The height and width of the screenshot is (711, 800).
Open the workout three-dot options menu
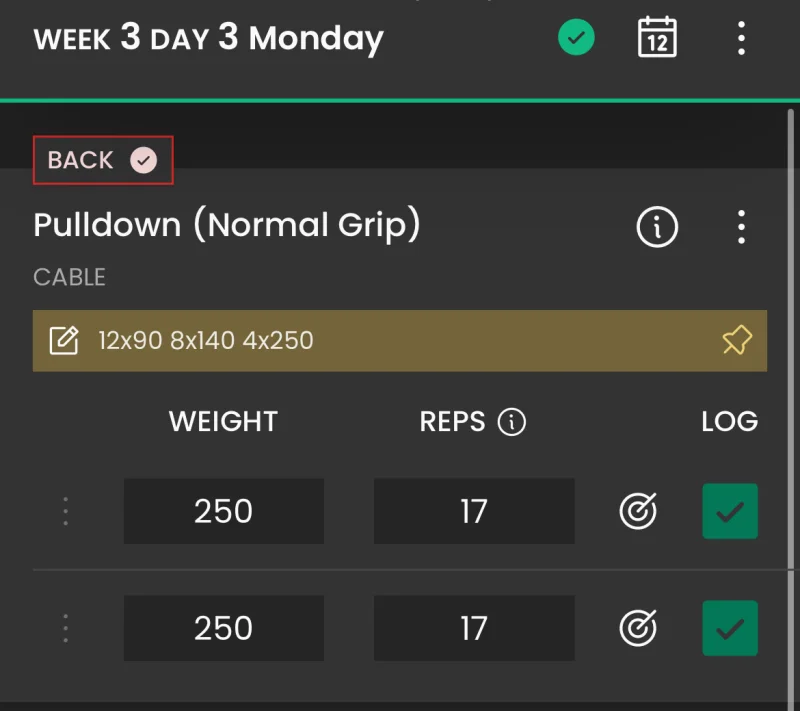pyautogui.click(x=741, y=38)
